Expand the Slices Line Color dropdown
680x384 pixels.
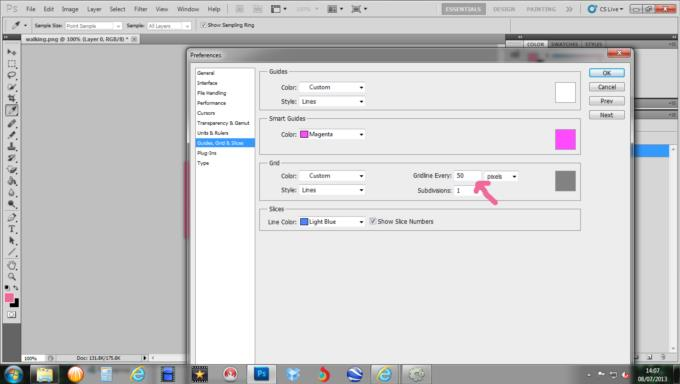(332, 222)
